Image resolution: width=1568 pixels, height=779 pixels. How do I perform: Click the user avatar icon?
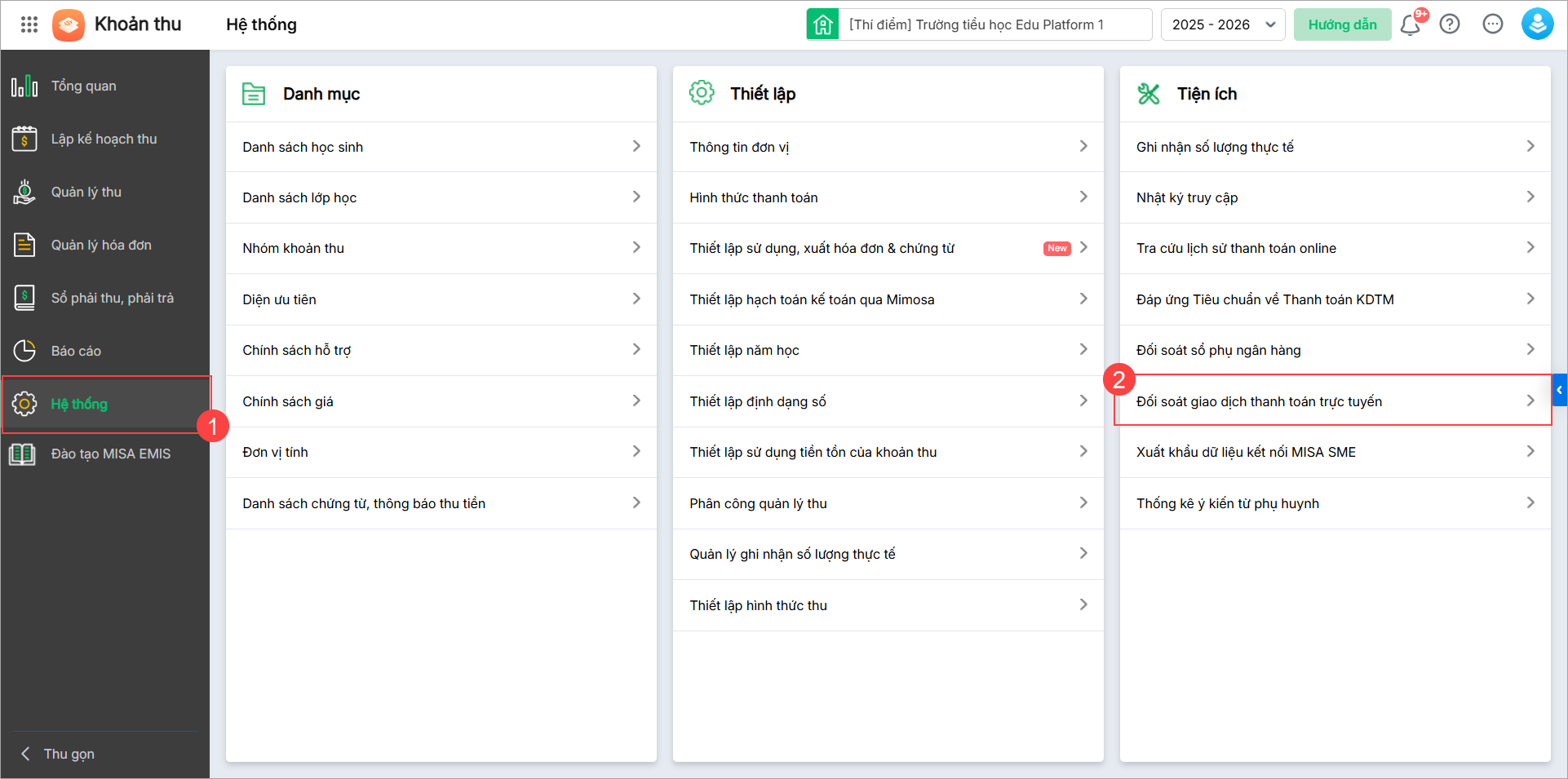(x=1537, y=24)
